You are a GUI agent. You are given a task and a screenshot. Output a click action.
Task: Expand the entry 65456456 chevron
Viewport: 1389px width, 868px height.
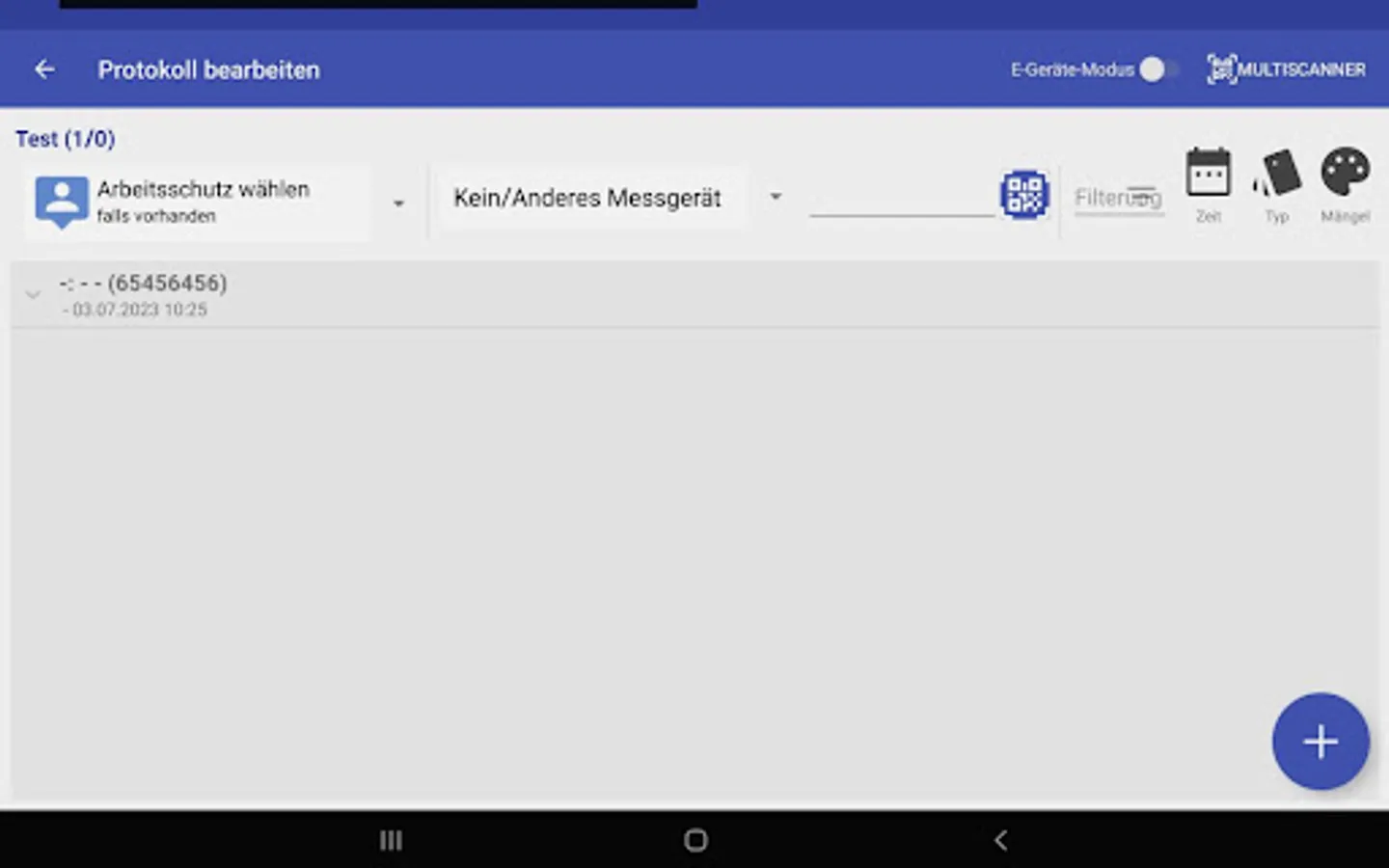[33, 295]
